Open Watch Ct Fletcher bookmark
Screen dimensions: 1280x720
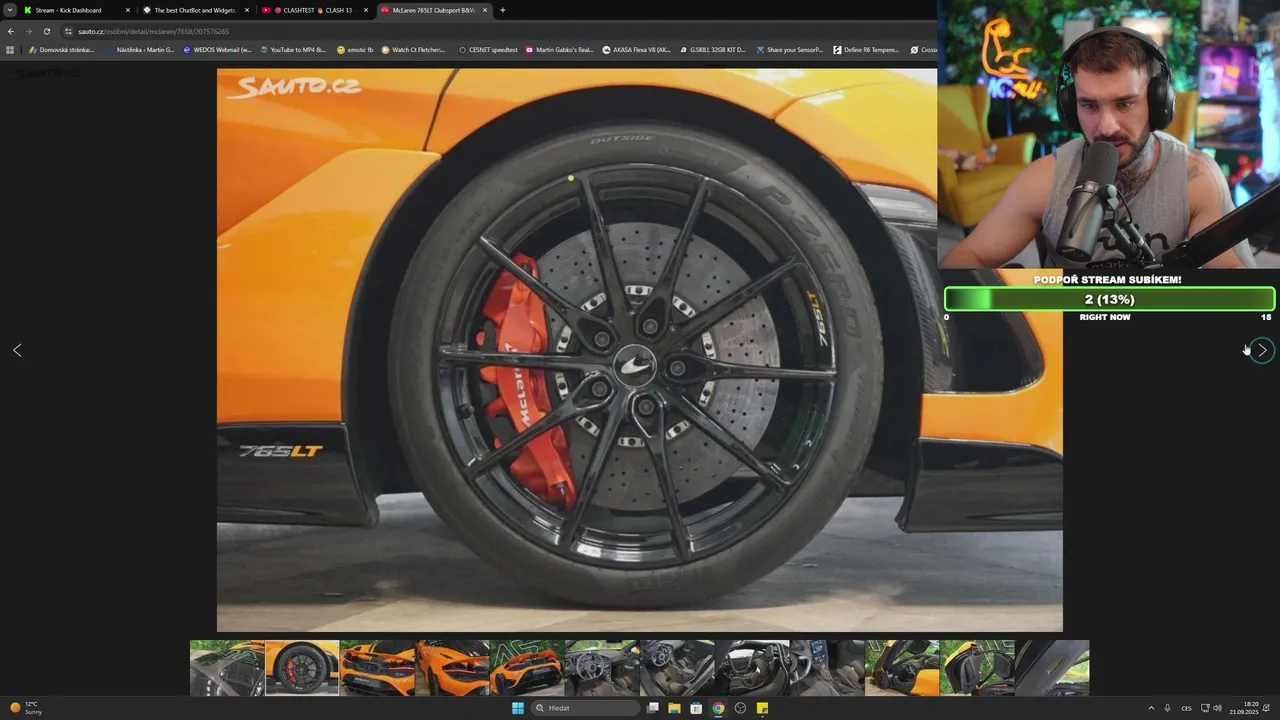click(413, 49)
